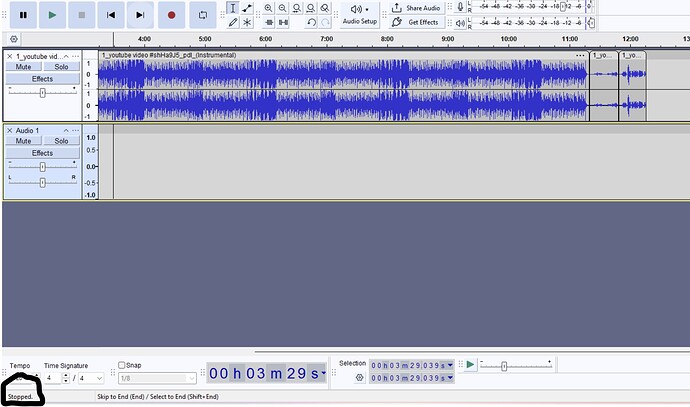The width and height of the screenshot is (690, 407).
Task: Click the Stop transport button
Action: coord(81,15)
